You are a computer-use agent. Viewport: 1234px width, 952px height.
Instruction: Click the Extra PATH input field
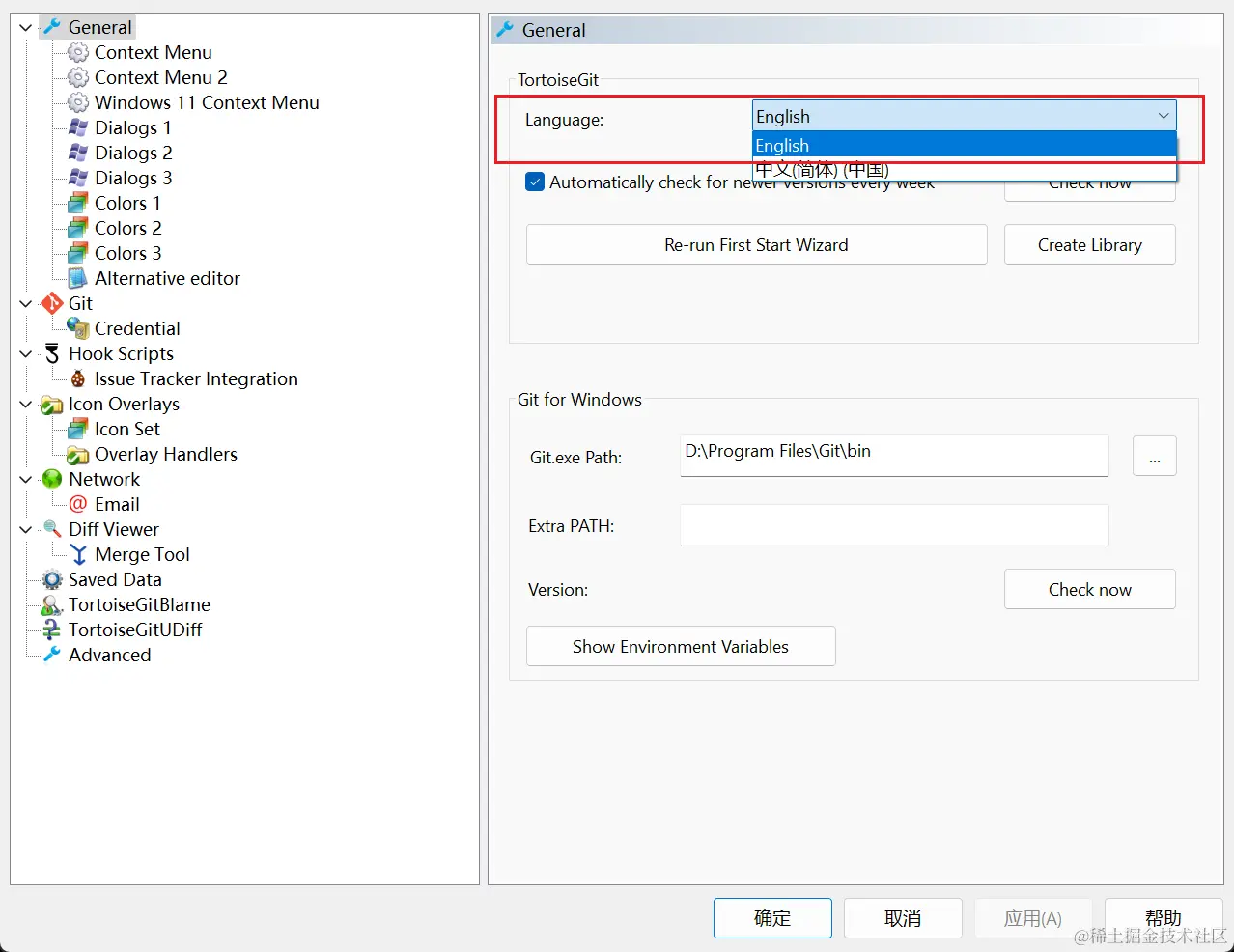click(894, 524)
